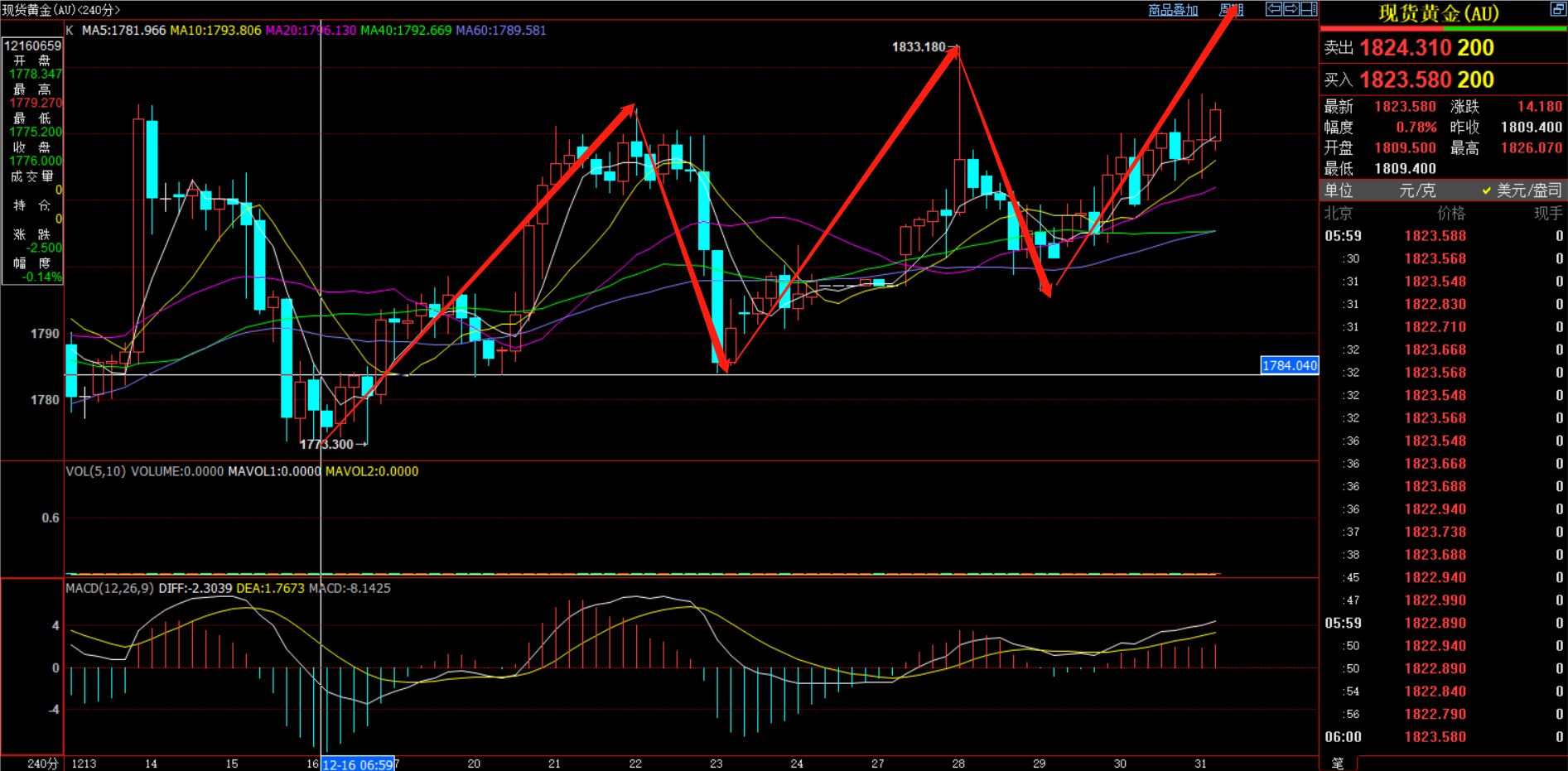Click the MA40:1792.669 indicator label
Screen dimensions: 1568x771
pyautogui.click(x=406, y=30)
